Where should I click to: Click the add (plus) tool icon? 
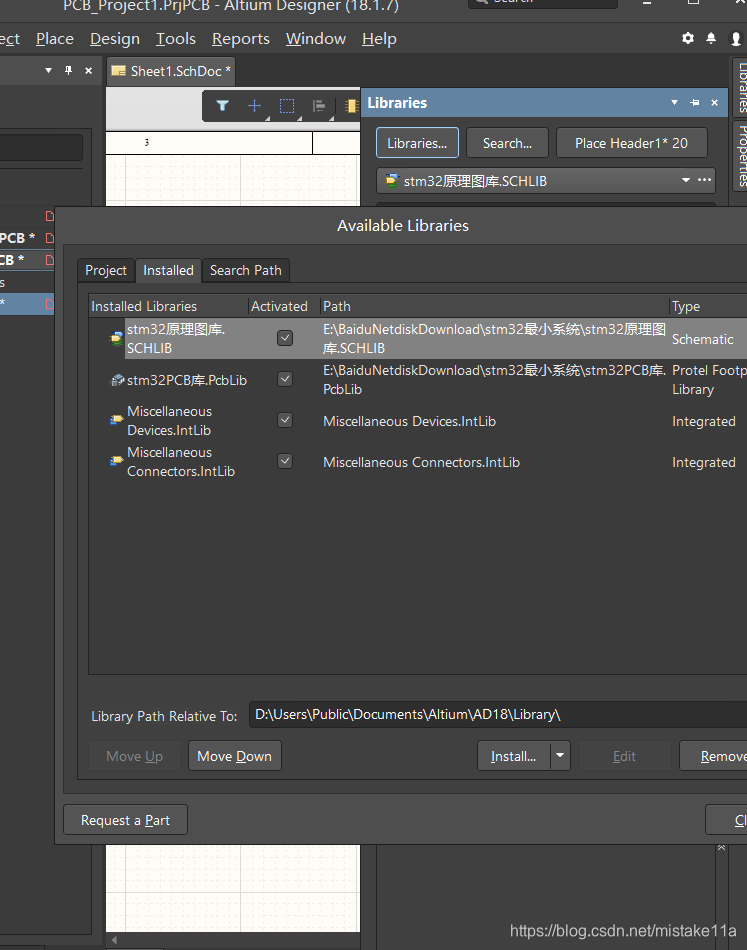[x=254, y=105]
